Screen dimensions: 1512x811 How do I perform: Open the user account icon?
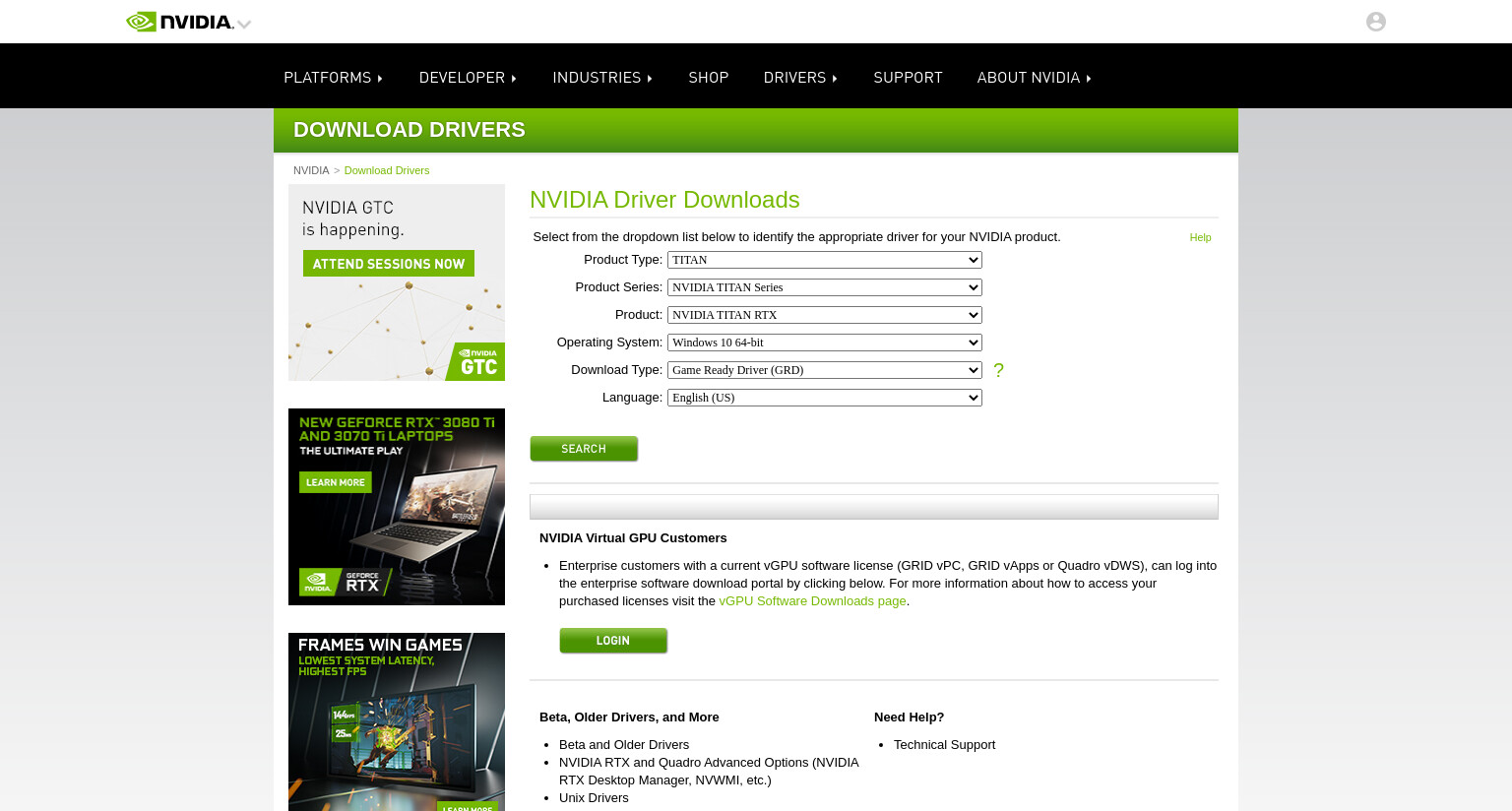[1375, 22]
